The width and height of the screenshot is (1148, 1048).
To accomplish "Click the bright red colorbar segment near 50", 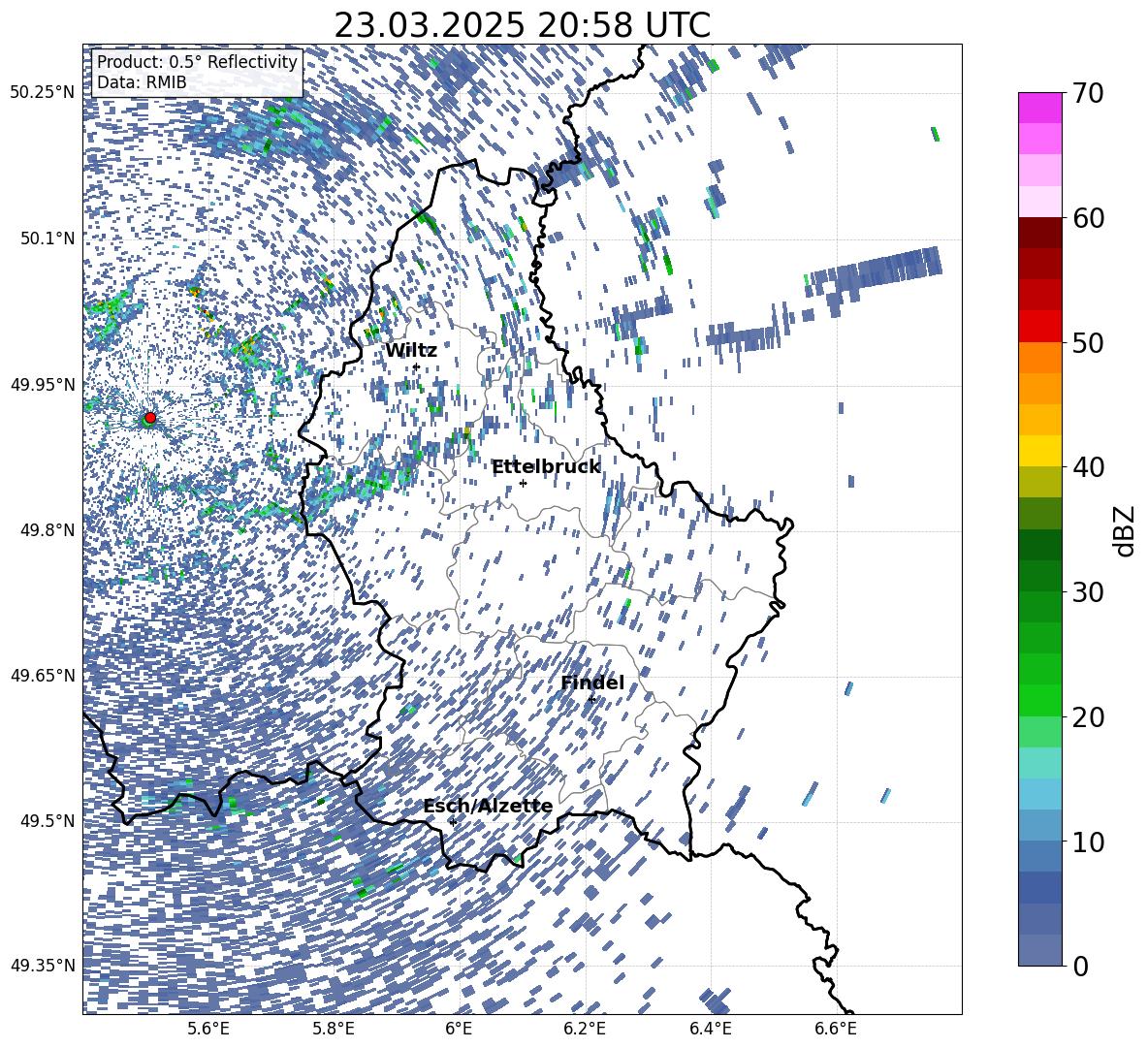I will (1039, 327).
